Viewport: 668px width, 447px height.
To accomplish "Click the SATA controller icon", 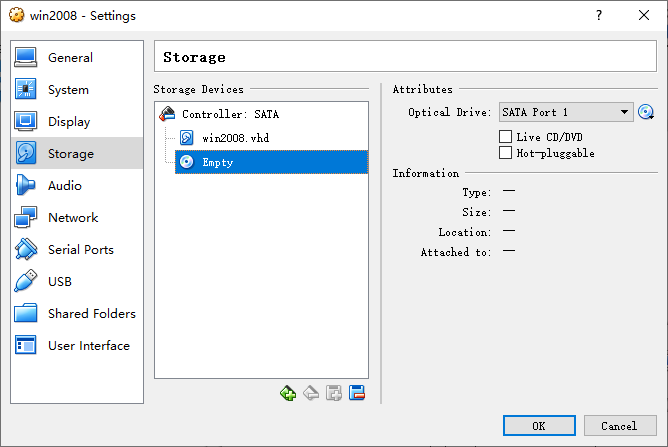I will pyautogui.click(x=167, y=114).
